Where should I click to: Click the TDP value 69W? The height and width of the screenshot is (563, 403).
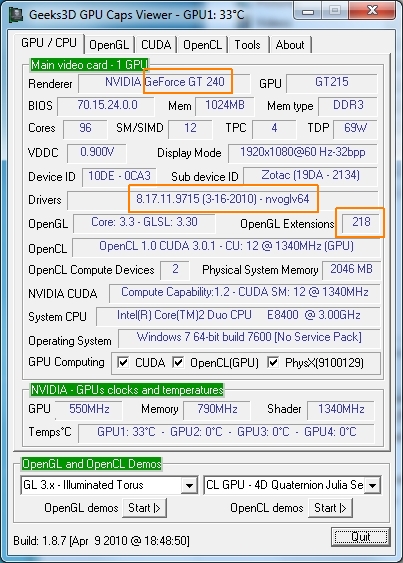pyautogui.click(x=355, y=129)
